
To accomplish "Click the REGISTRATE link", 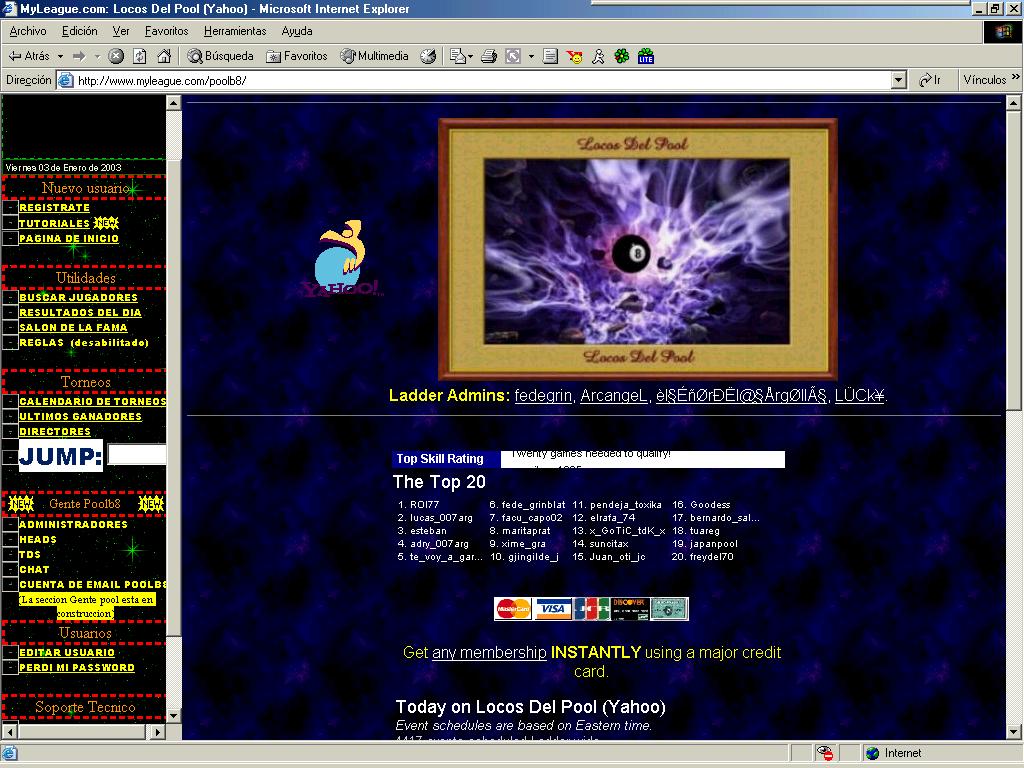I will pos(54,208).
